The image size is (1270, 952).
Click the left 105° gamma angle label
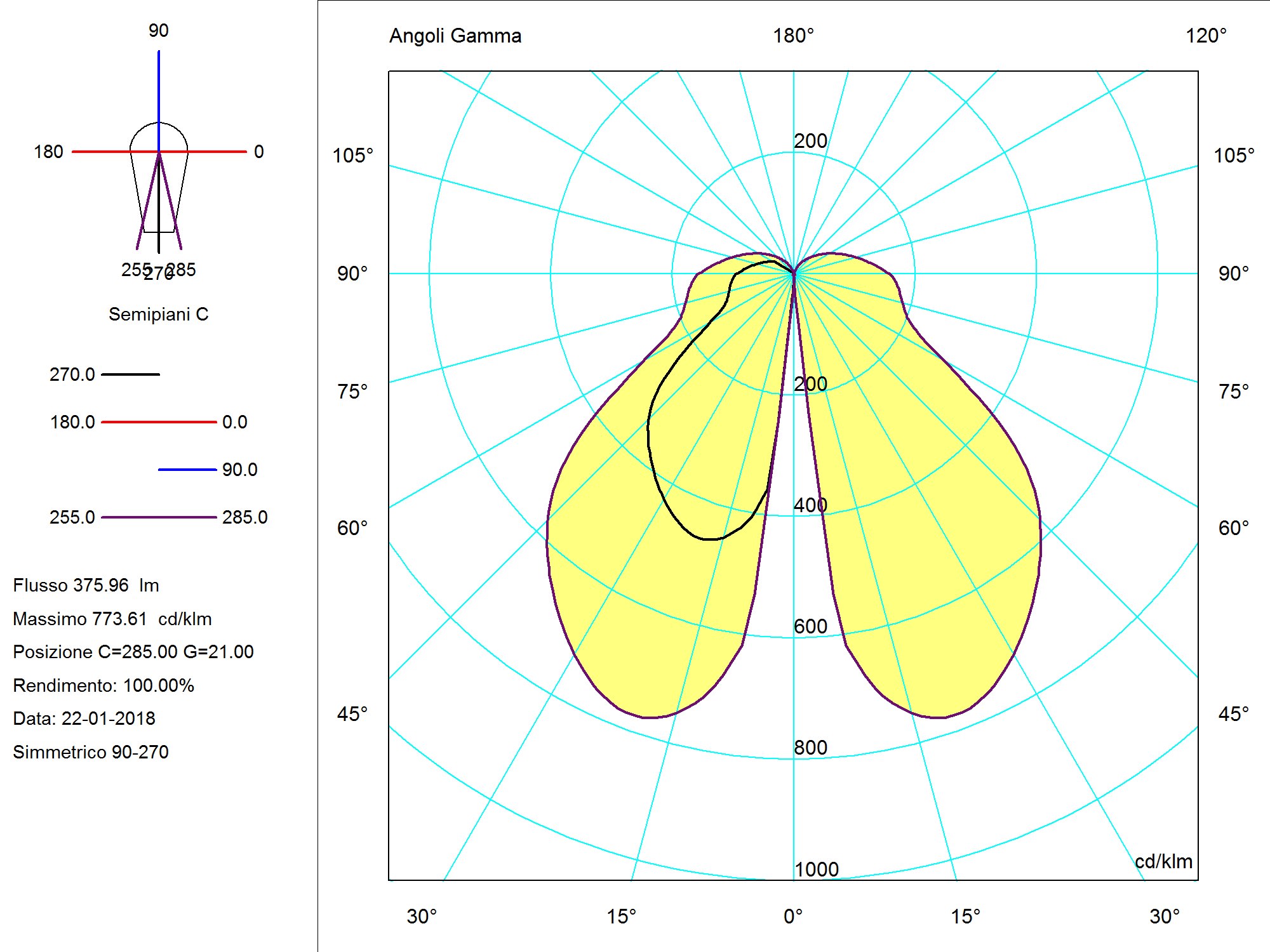tap(353, 155)
